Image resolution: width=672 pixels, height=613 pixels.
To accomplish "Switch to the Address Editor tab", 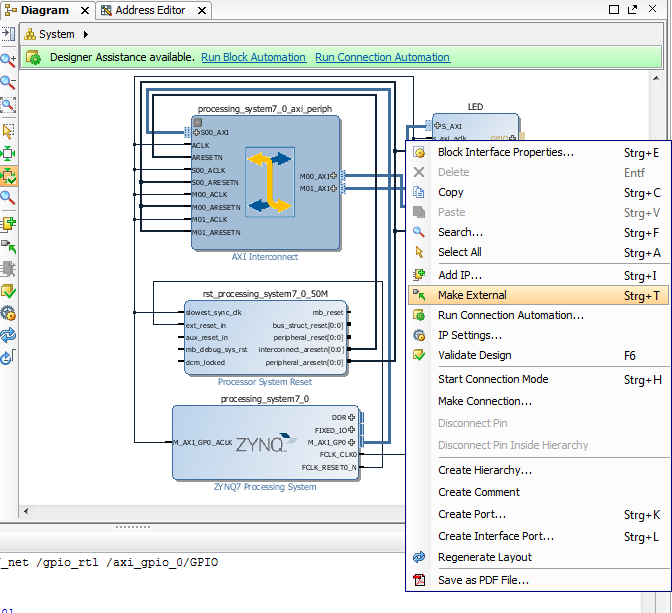I will pos(150,10).
